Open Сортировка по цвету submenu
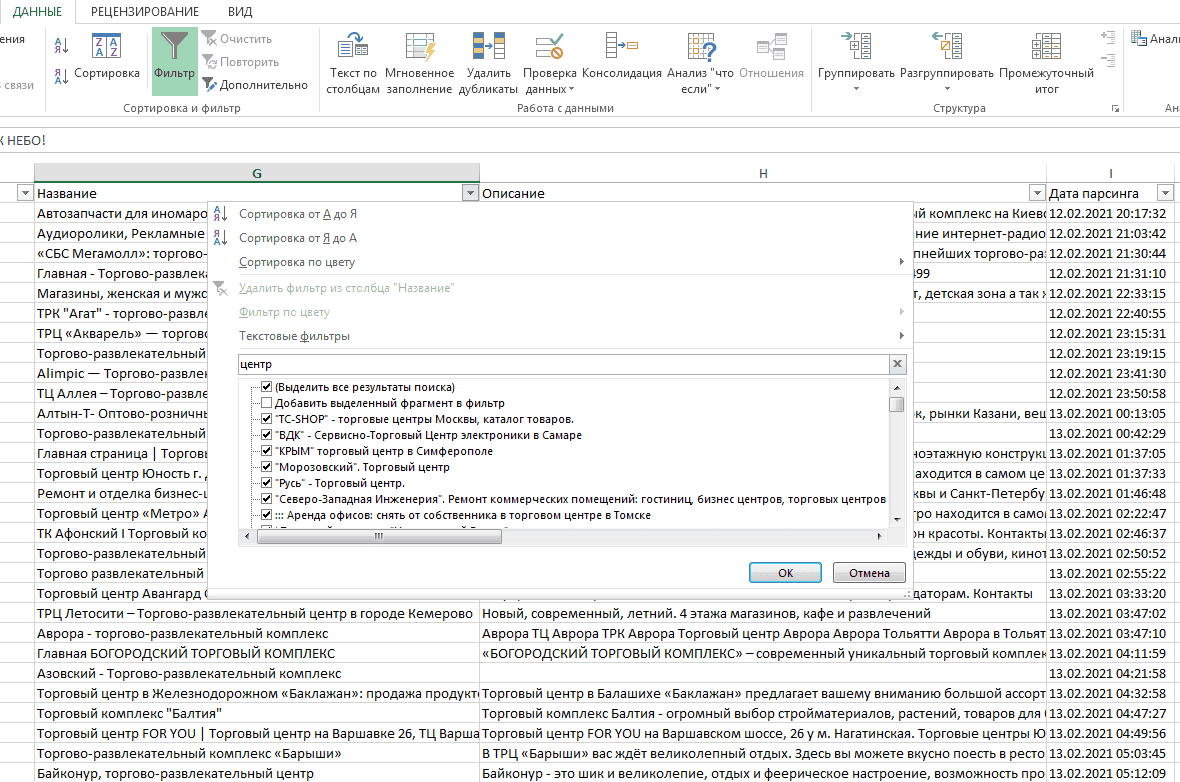The height and width of the screenshot is (782, 1180). pos(559,262)
